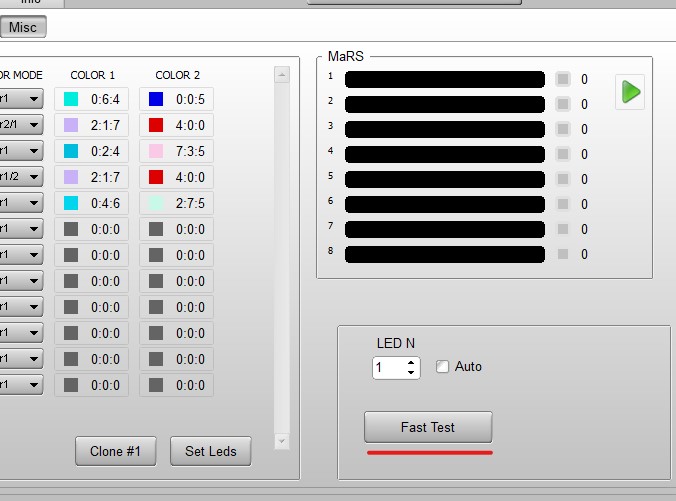Increment LED N with the up arrow
676x501 pixels.
(x=411, y=363)
